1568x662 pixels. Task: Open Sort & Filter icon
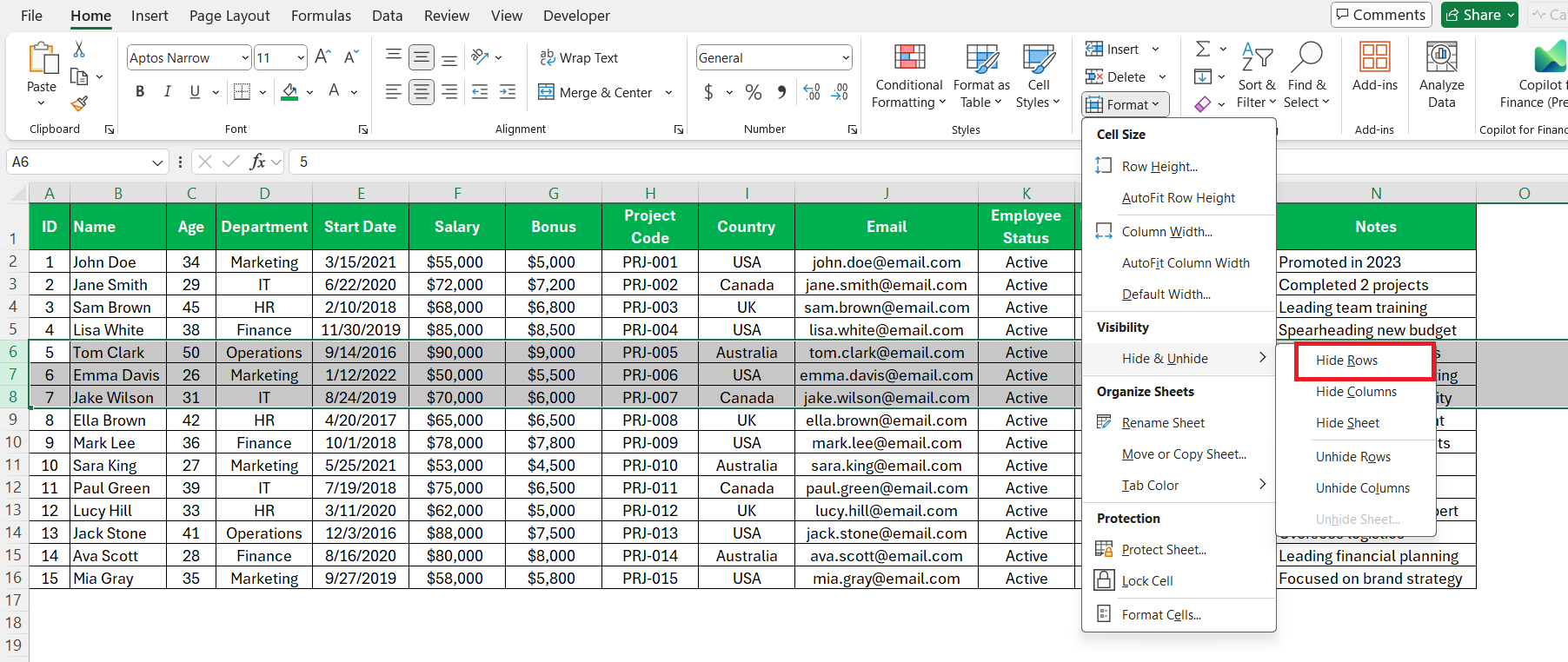[1257, 57]
